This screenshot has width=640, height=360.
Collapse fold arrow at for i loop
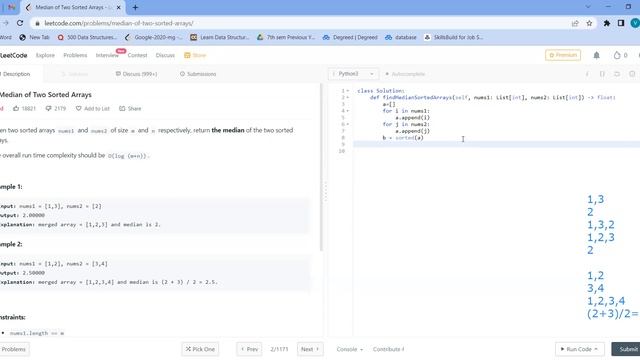[348, 111]
